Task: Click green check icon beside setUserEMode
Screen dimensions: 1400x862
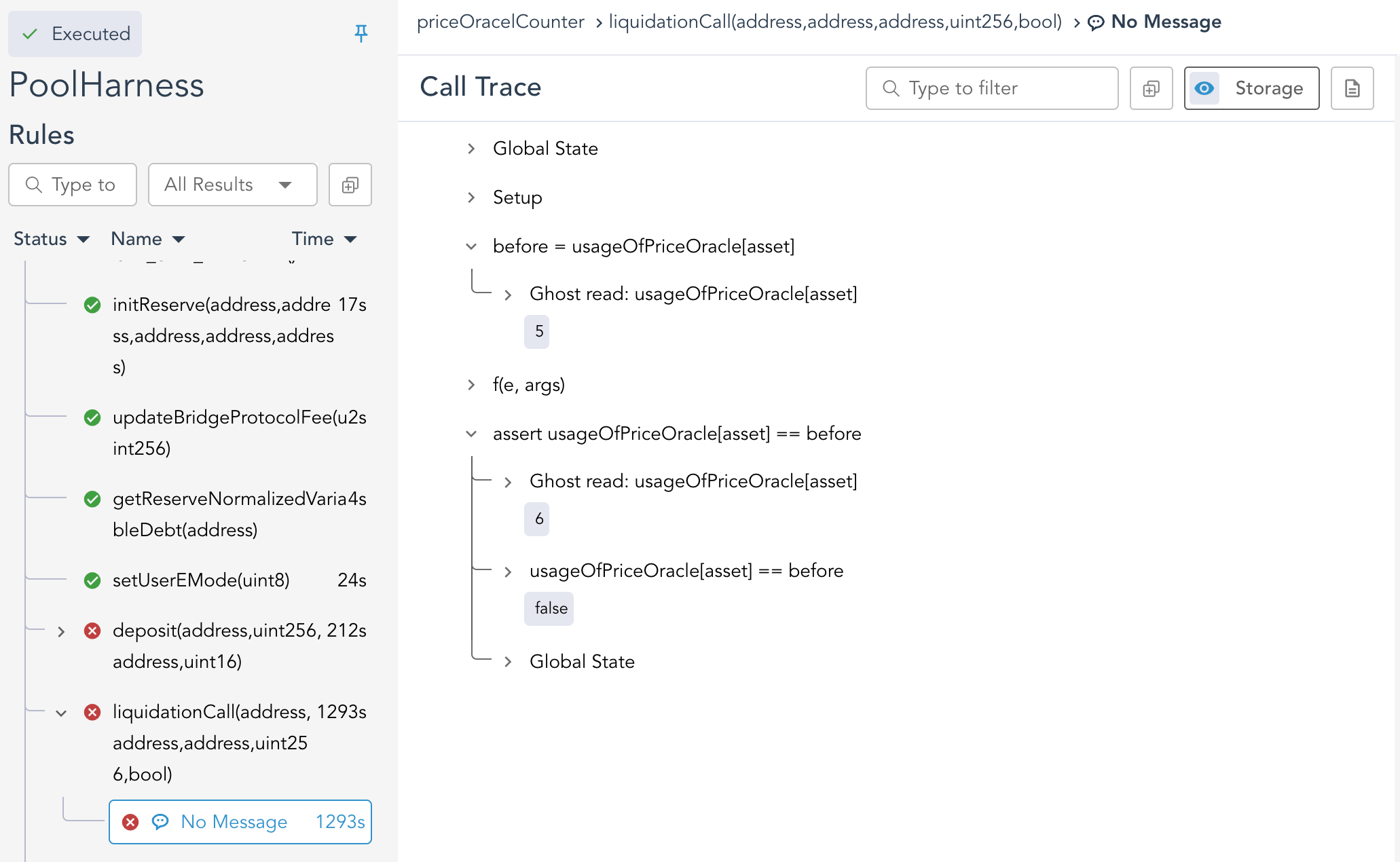Action: click(x=92, y=580)
